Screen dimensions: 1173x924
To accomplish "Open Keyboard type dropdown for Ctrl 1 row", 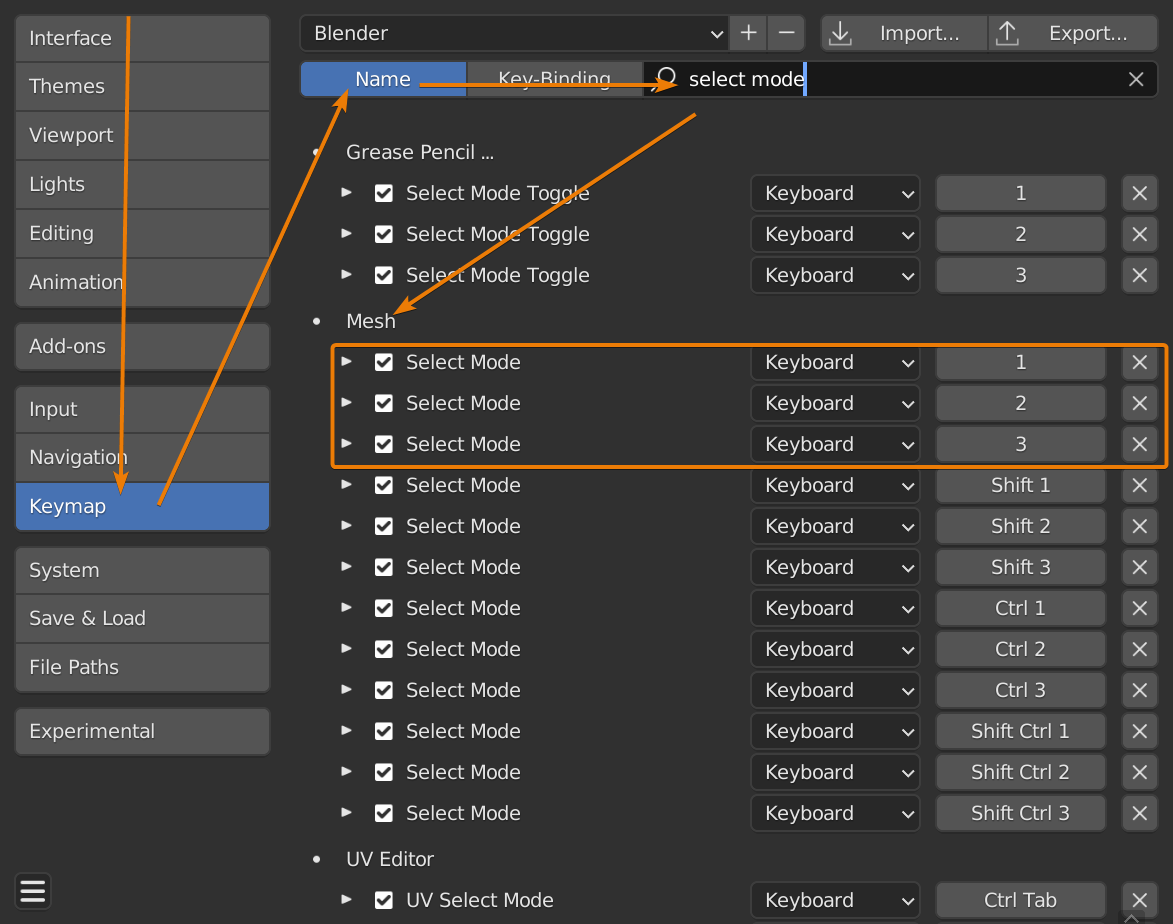I will pos(834,609).
